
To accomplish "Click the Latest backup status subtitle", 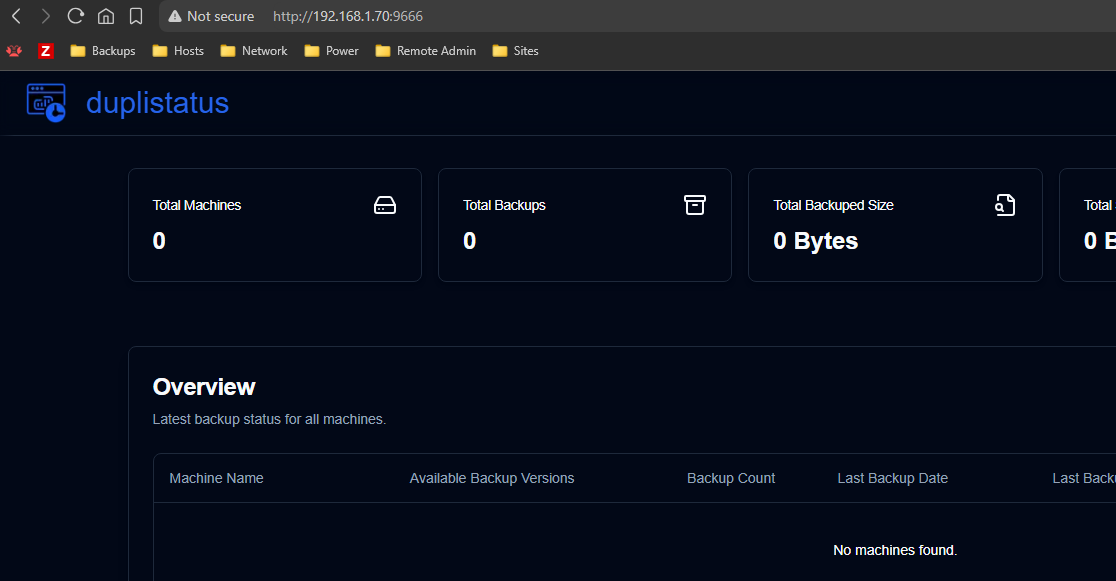I will [x=269, y=419].
